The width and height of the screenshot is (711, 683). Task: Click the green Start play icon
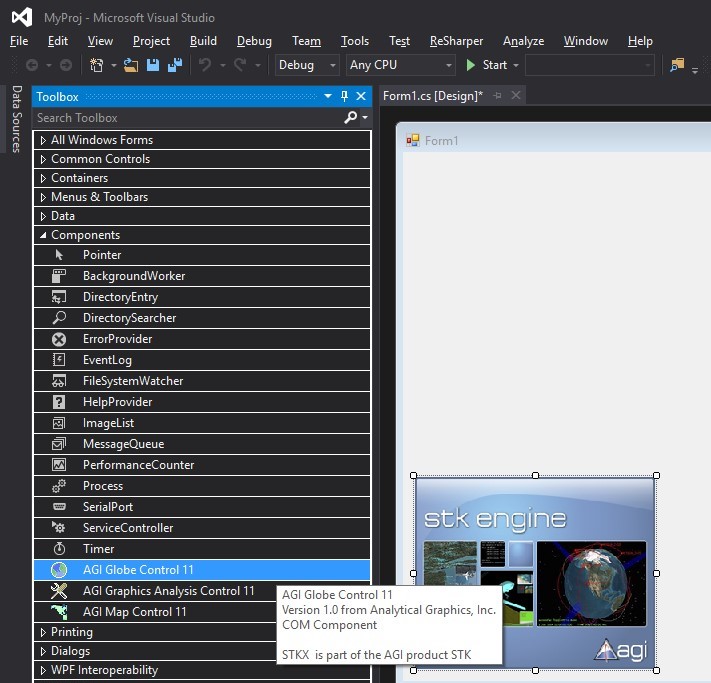pos(471,65)
